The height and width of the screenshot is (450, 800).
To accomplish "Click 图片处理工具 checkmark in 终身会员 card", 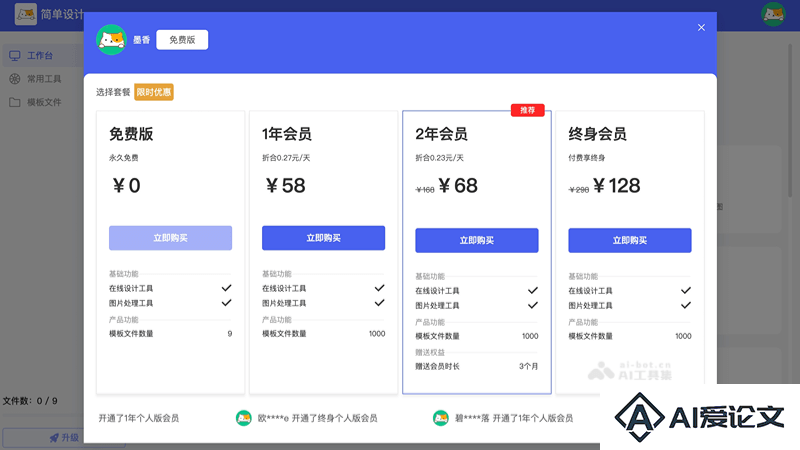I will click(686, 306).
